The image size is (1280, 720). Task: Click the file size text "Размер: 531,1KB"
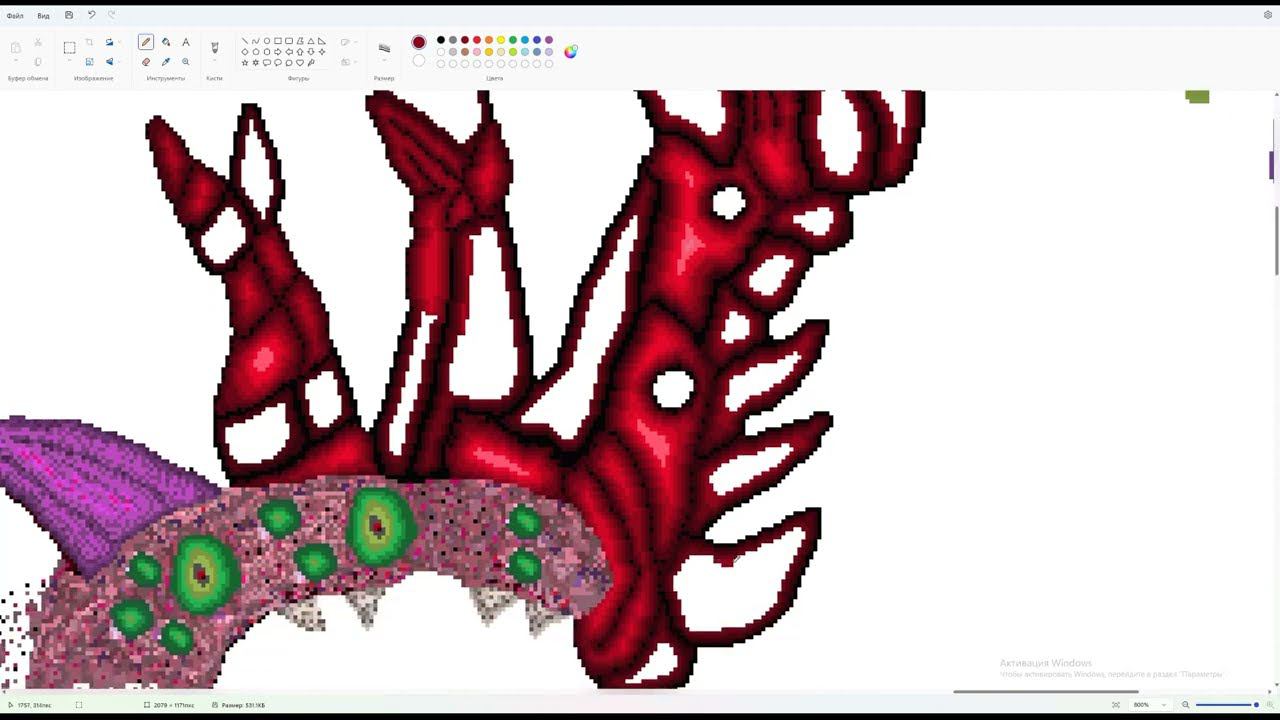point(243,705)
